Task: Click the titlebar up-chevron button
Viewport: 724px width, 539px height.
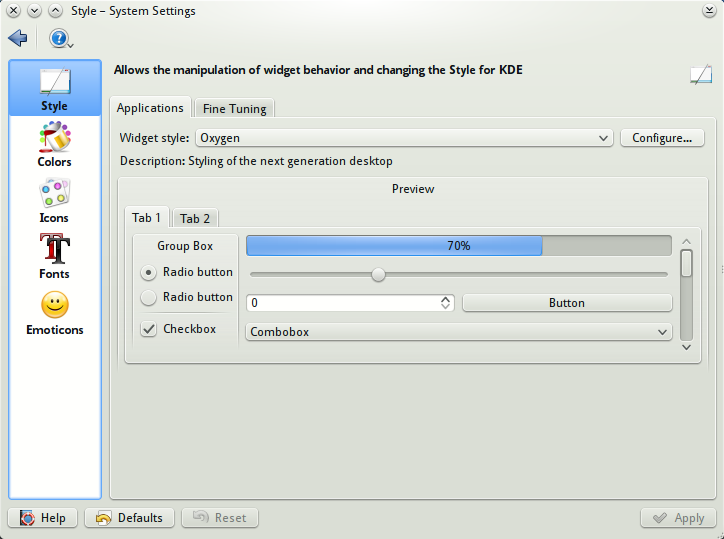Action: point(55,11)
